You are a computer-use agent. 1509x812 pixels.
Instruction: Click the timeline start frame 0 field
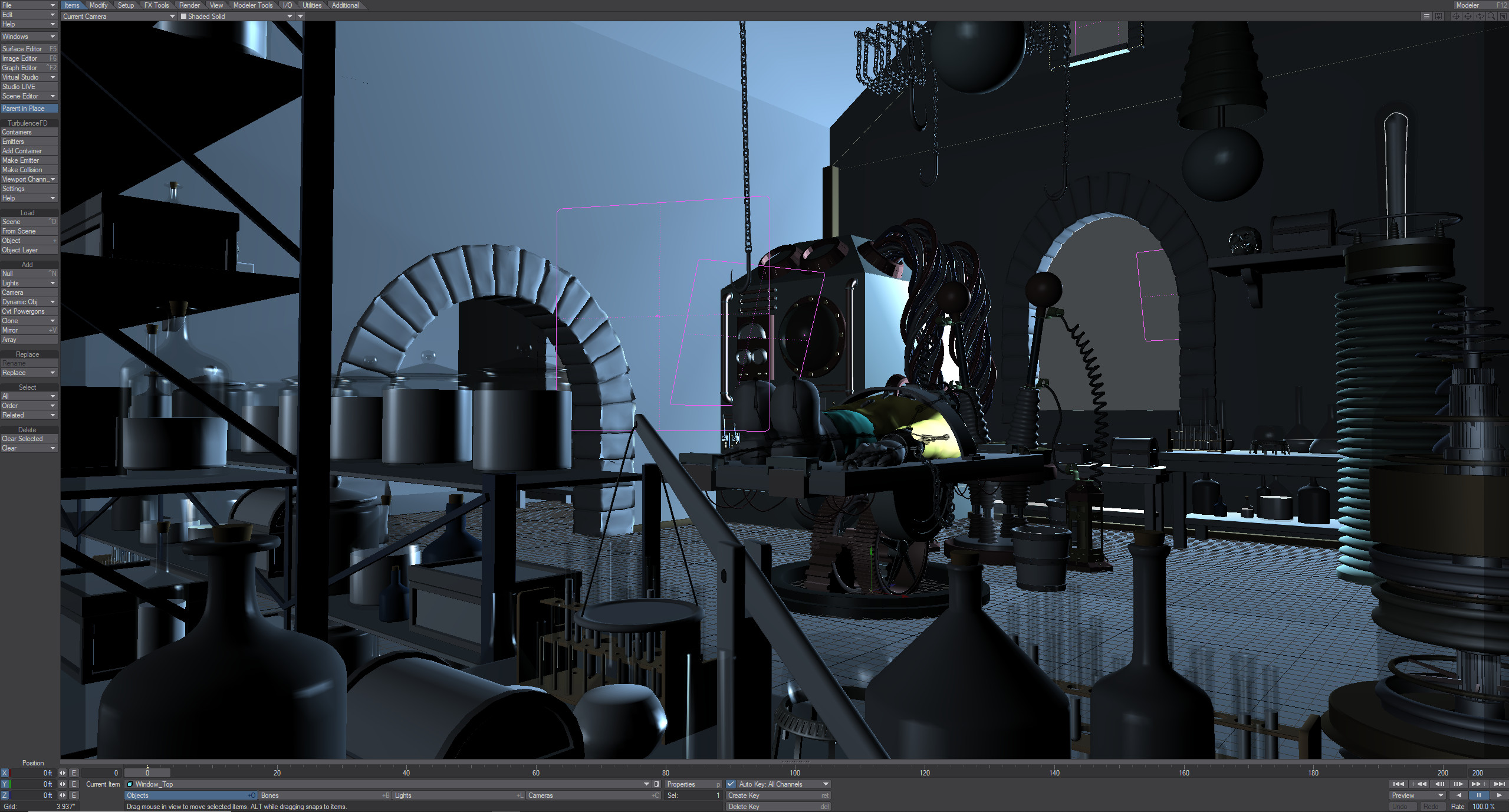(101, 772)
